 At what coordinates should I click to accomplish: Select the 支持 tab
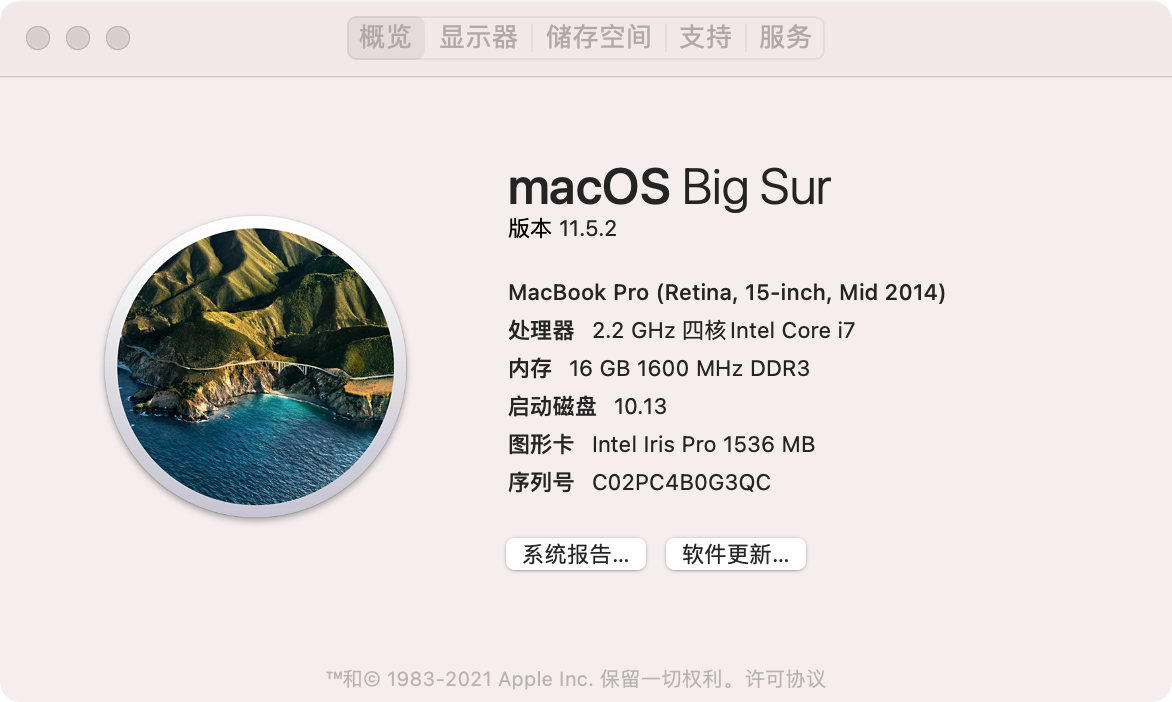pos(705,37)
